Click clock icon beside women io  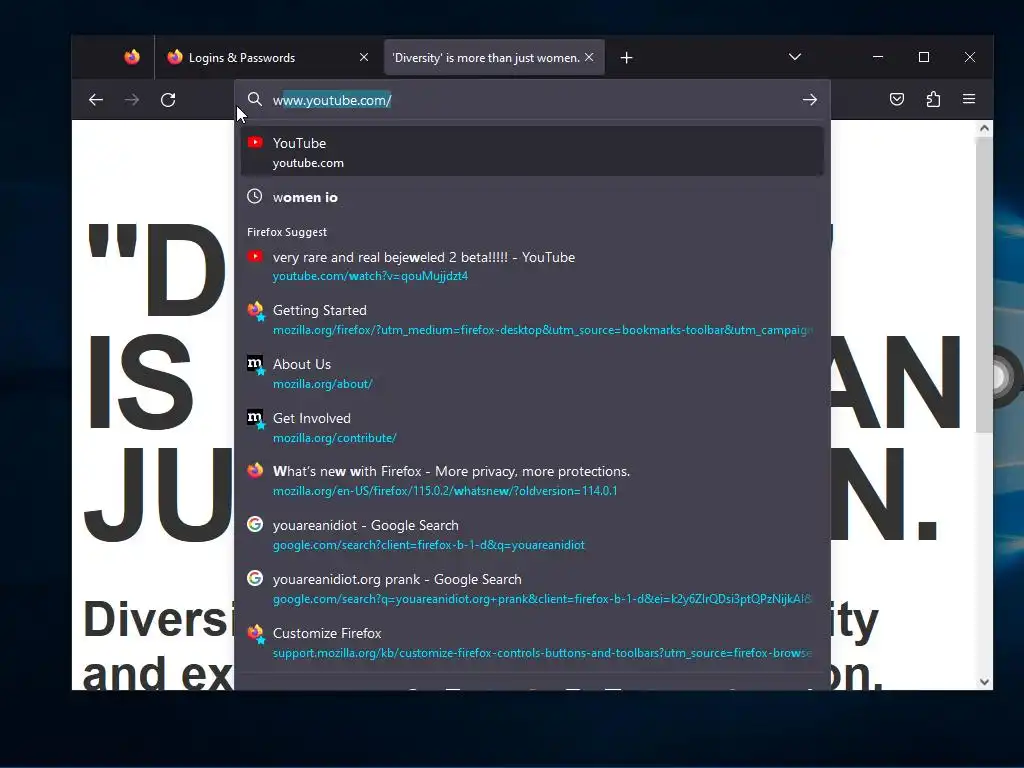click(255, 197)
